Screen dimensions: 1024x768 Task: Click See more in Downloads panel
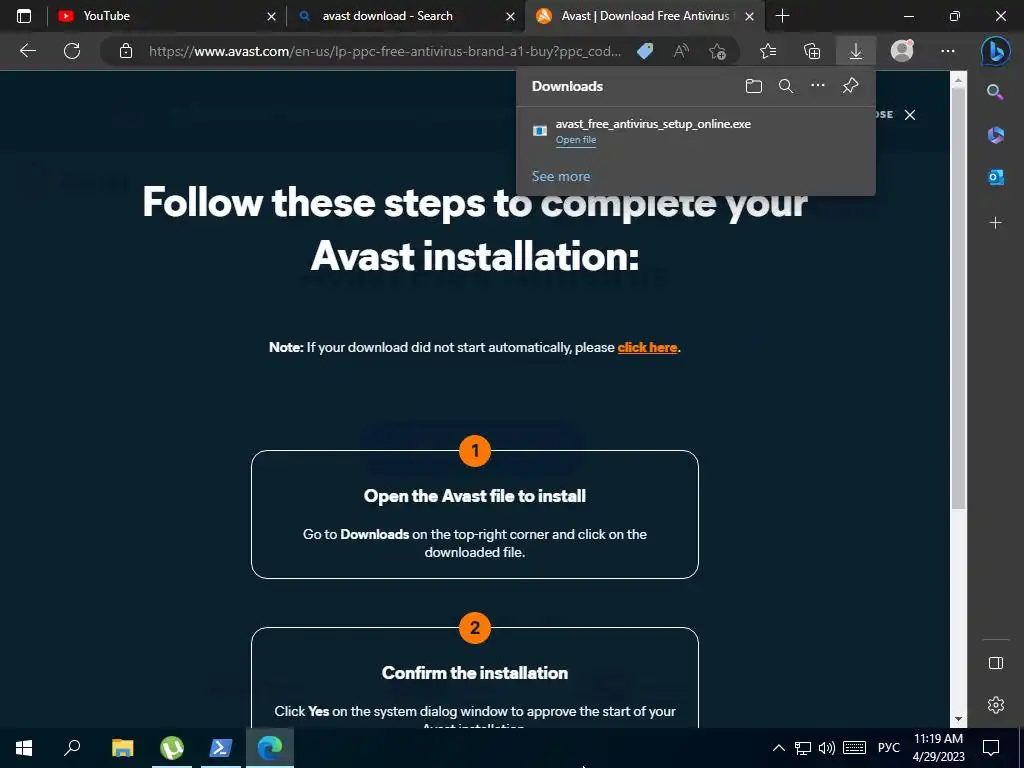560,176
